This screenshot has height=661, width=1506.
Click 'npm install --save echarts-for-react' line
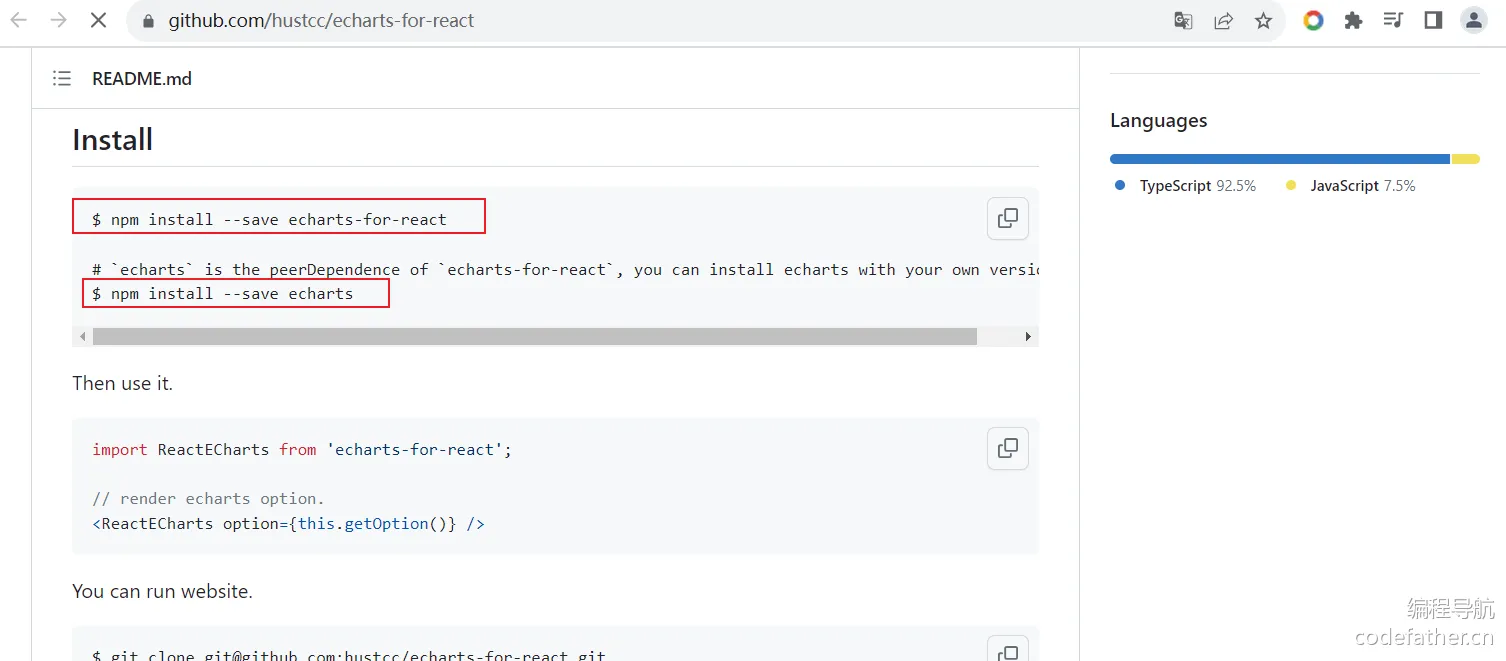pos(269,220)
